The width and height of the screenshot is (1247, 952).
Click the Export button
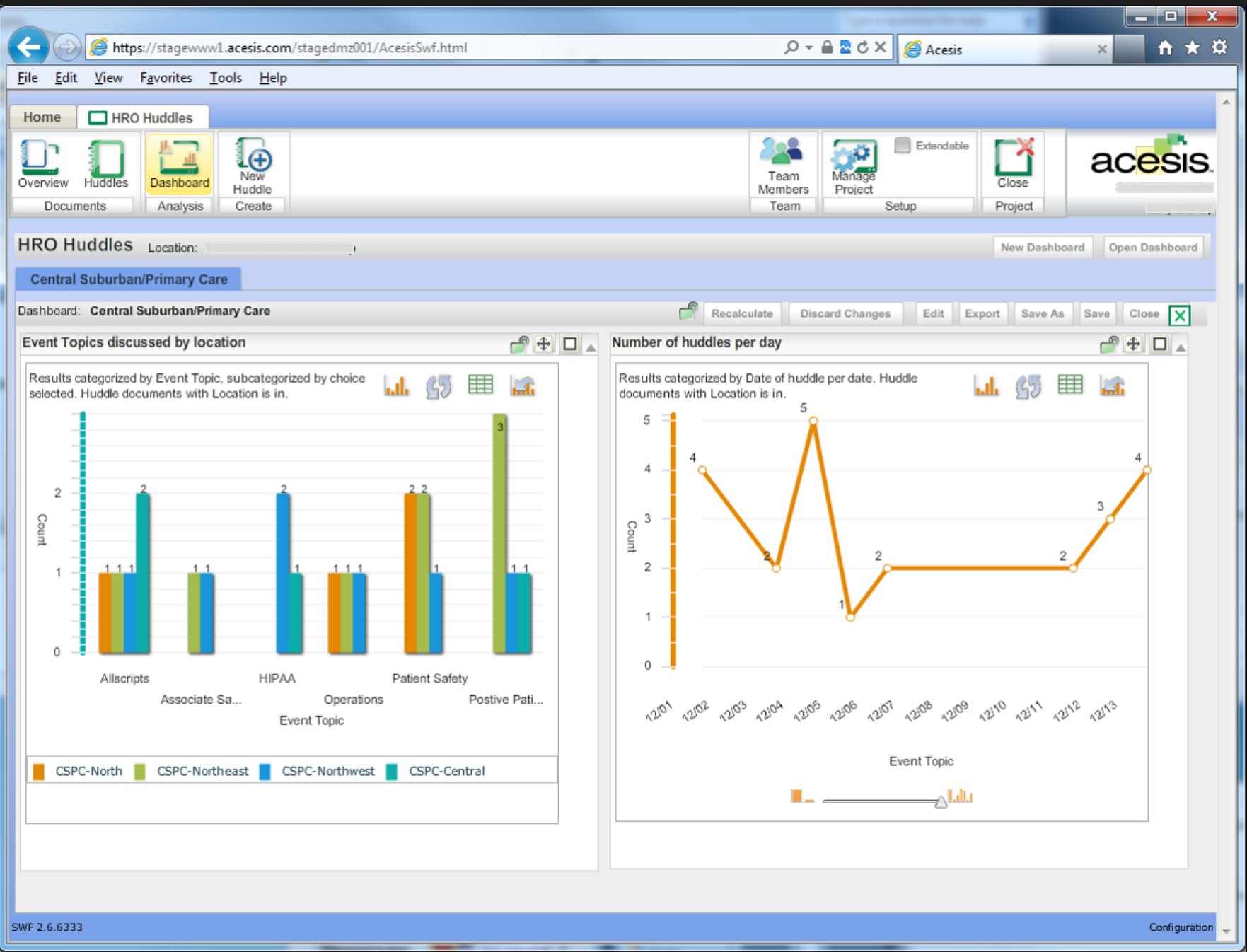pos(982,313)
